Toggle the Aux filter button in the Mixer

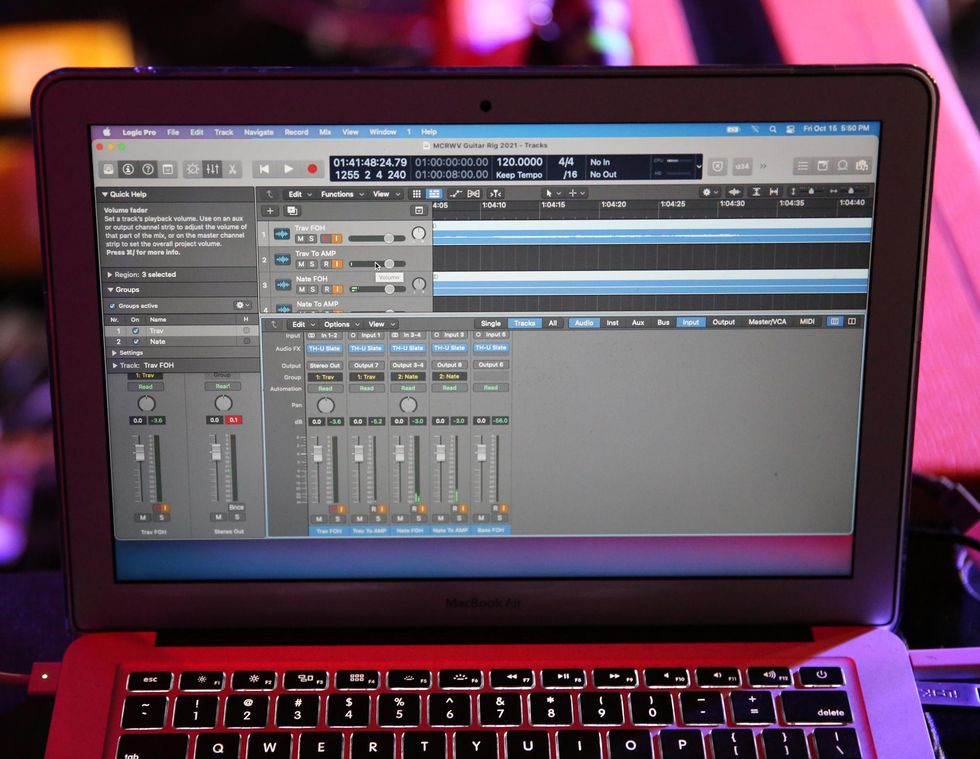click(x=638, y=323)
